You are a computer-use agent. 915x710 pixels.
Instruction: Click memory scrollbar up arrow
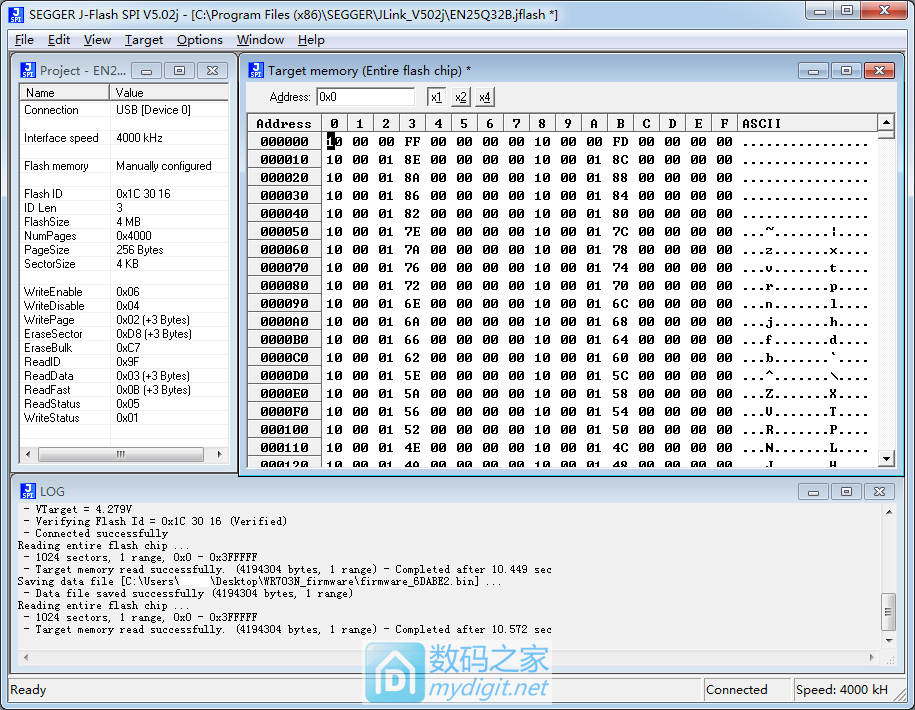point(886,122)
